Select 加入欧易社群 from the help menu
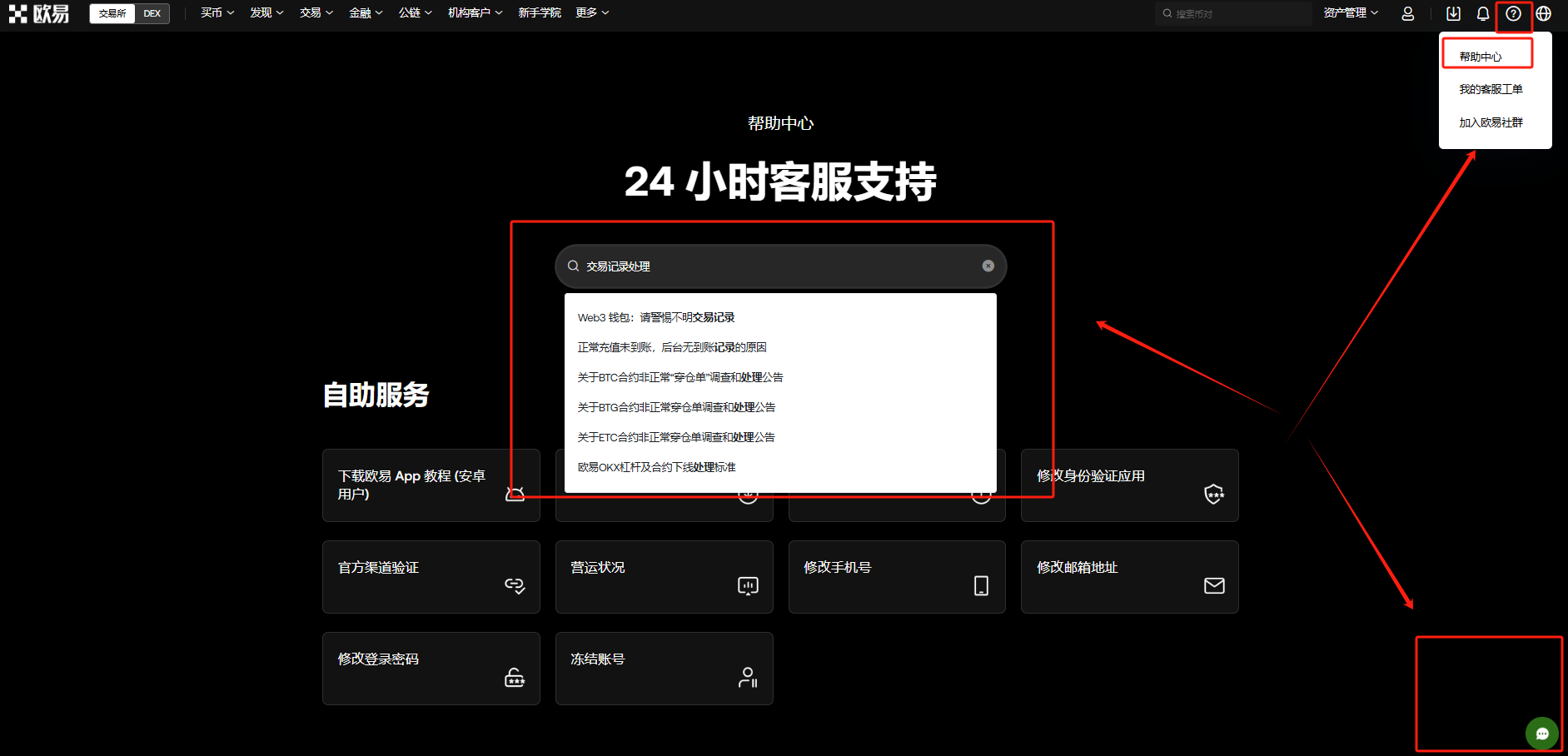The width and height of the screenshot is (1568, 756). pos(1491,122)
